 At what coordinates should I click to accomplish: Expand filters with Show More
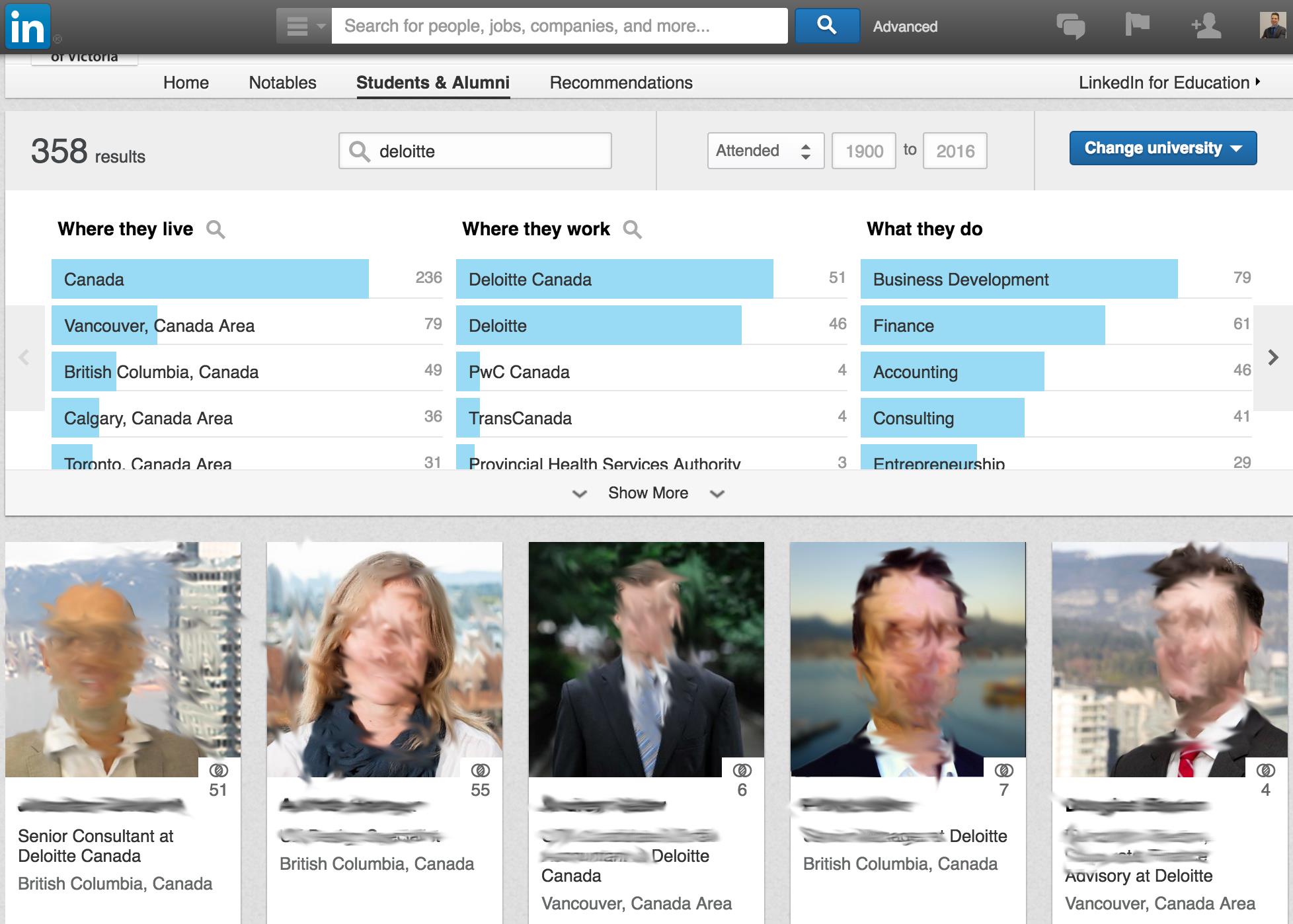point(648,493)
